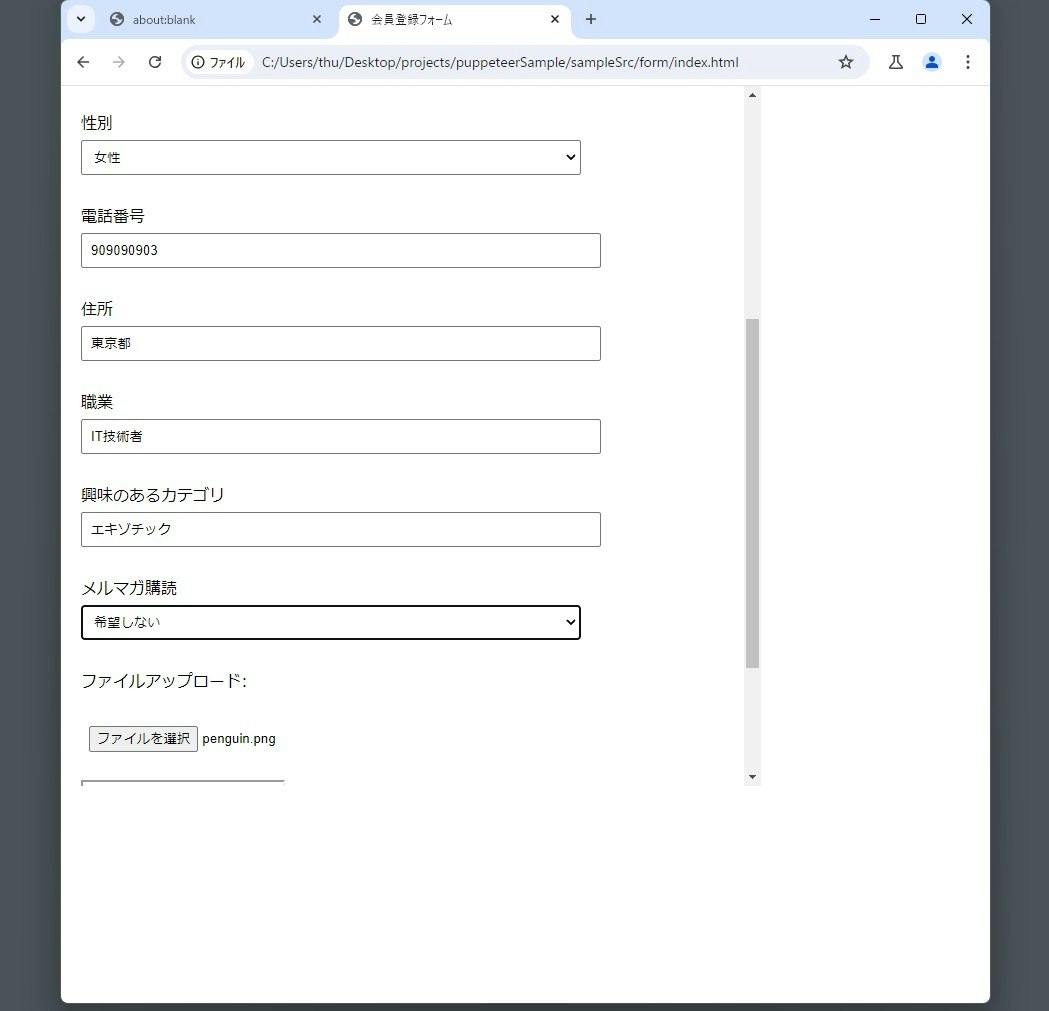Open the ファイル site information badge
The image size is (1049, 1011).
point(219,62)
